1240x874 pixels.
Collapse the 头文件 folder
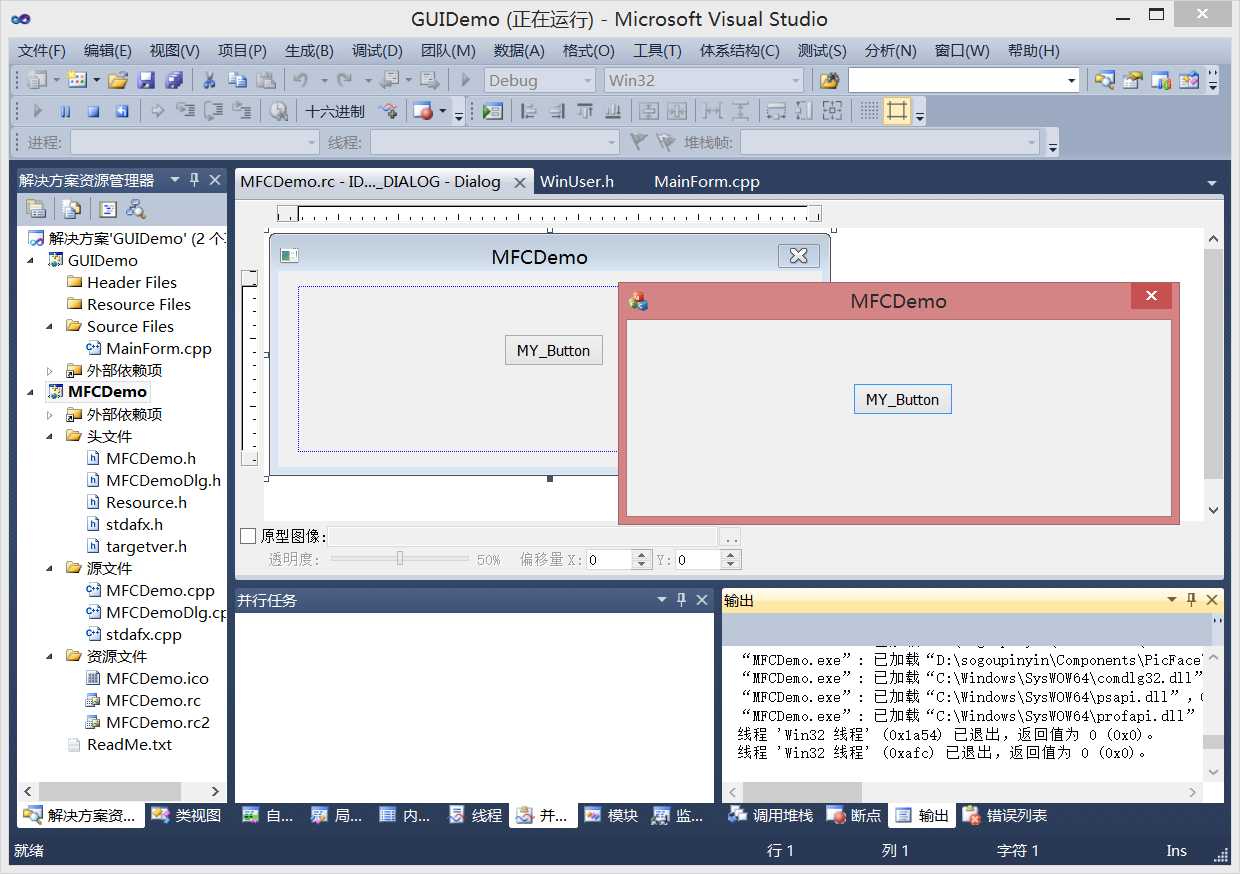pyautogui.click(x=50, y=437)
